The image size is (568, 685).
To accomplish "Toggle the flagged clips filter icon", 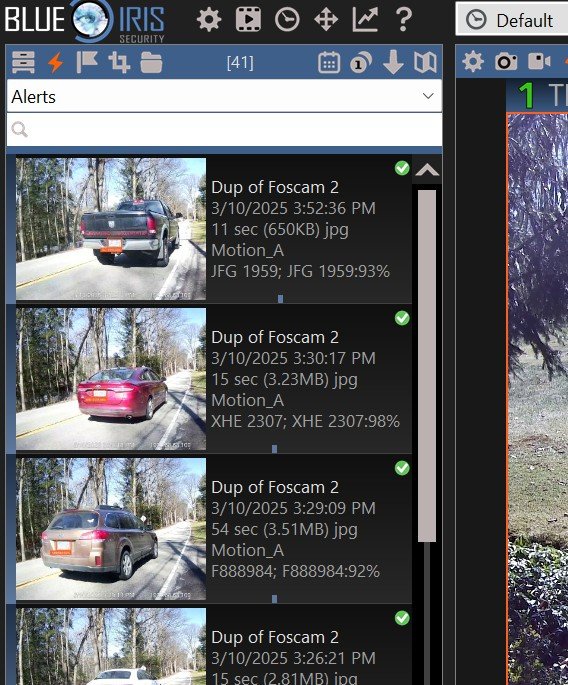I will (x=87, y=62).
